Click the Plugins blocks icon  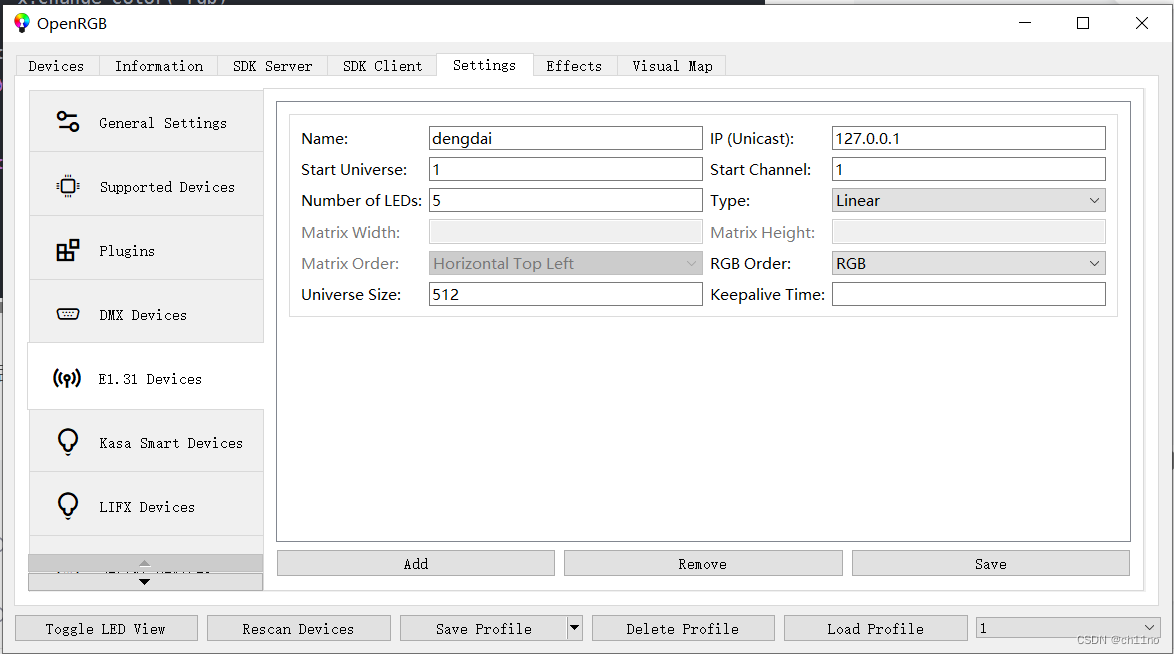[x=67, y=250]
